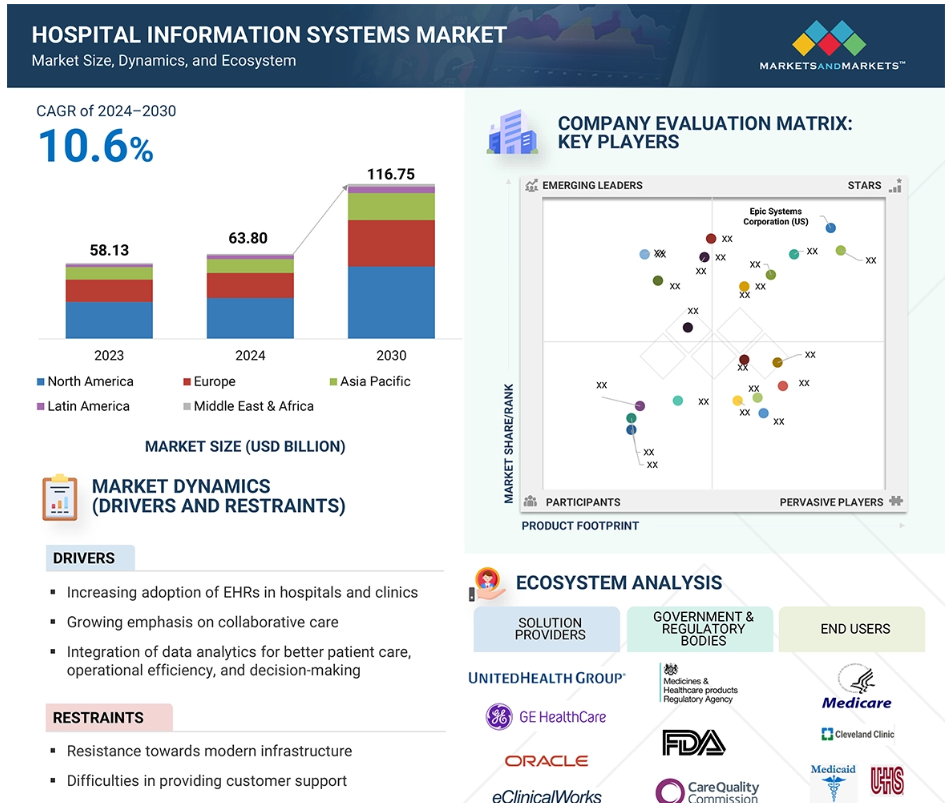Click the 2023 axis label
Screen dimensions: 950x803
pyautogui.click(x=109, y=356)
